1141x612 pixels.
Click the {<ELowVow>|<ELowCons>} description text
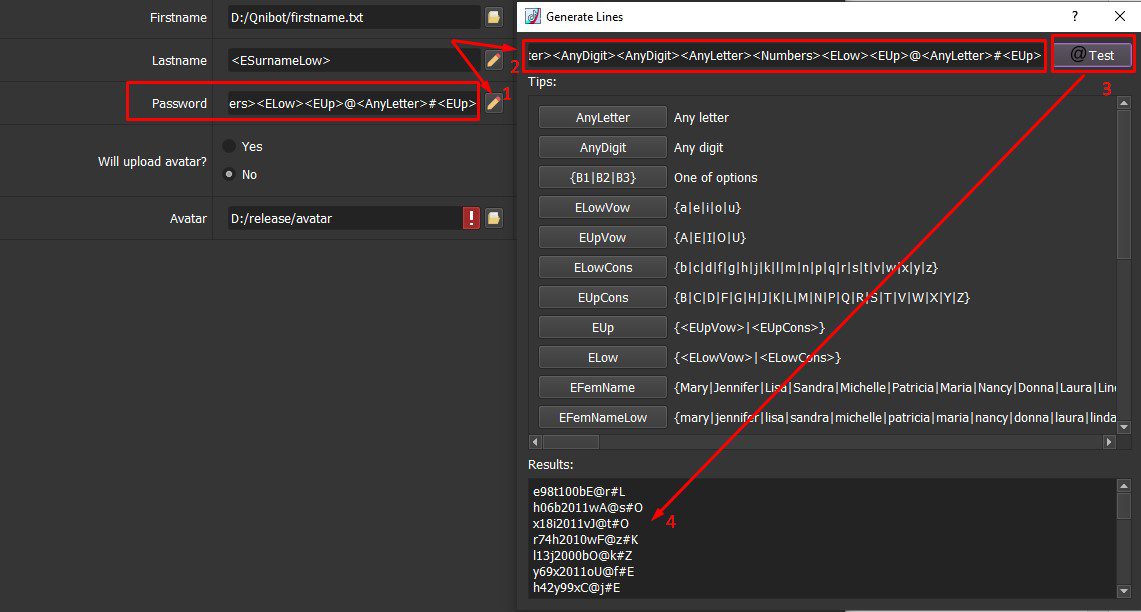[758, 357]
